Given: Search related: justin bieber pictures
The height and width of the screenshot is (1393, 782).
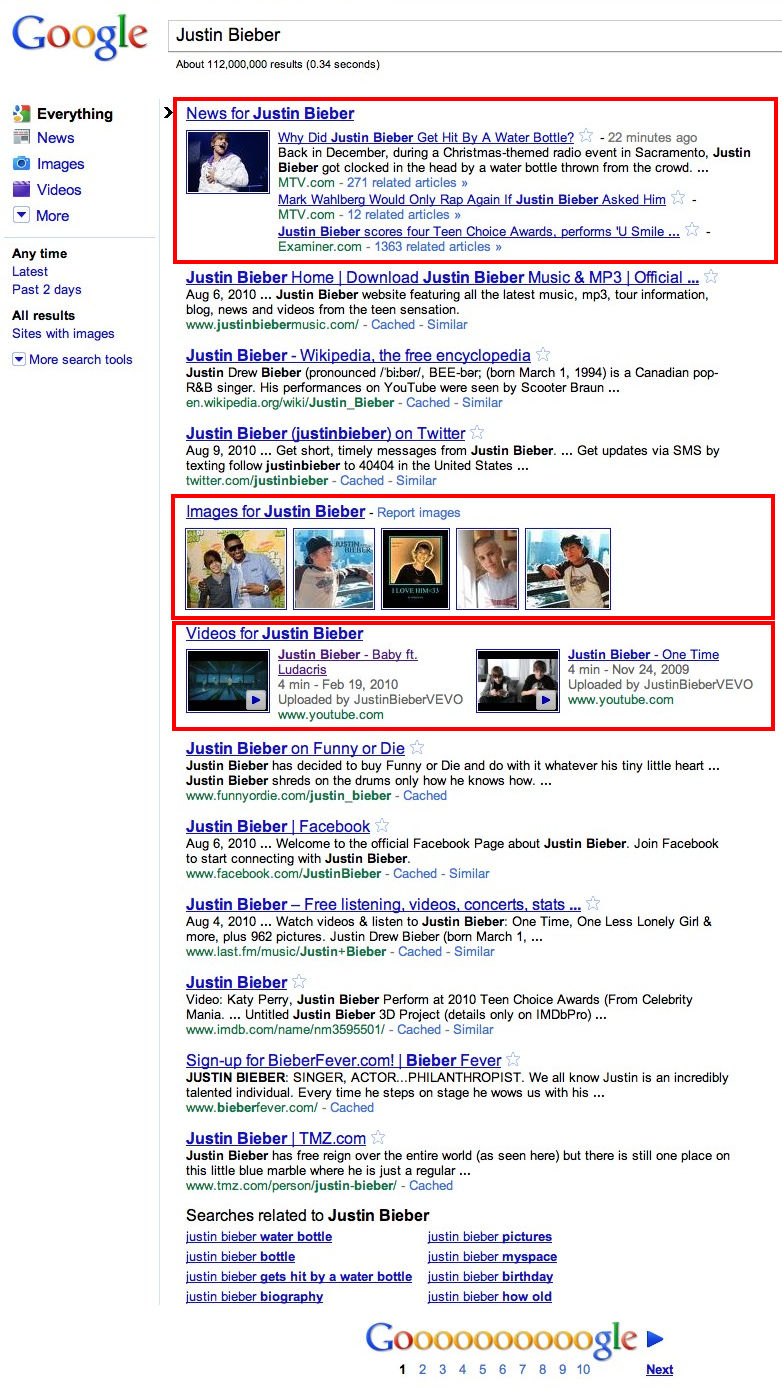Looking at the screenshot, I should pos(490,1236).
